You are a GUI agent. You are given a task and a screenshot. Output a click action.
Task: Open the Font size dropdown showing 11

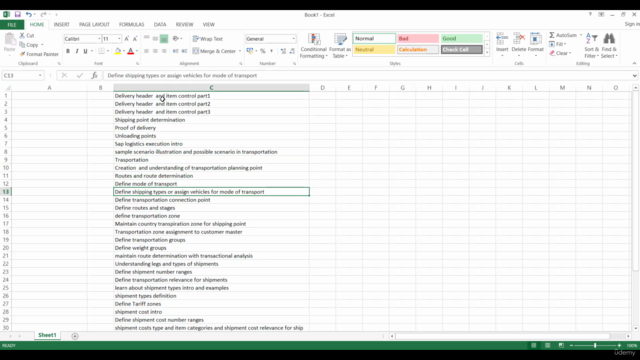pyautogui.click(x=119, y=39)
